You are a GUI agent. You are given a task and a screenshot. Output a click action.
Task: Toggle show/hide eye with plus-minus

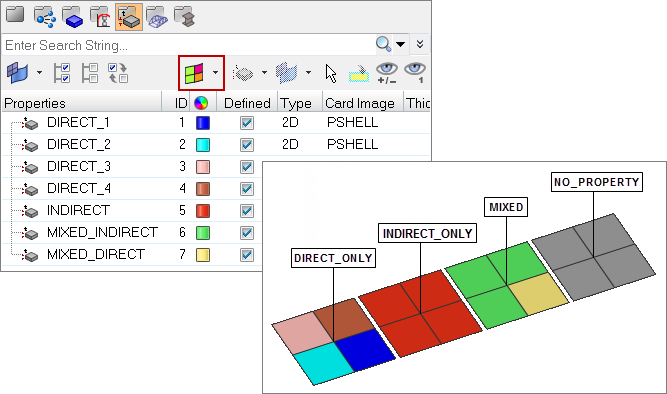coord(387,73)
